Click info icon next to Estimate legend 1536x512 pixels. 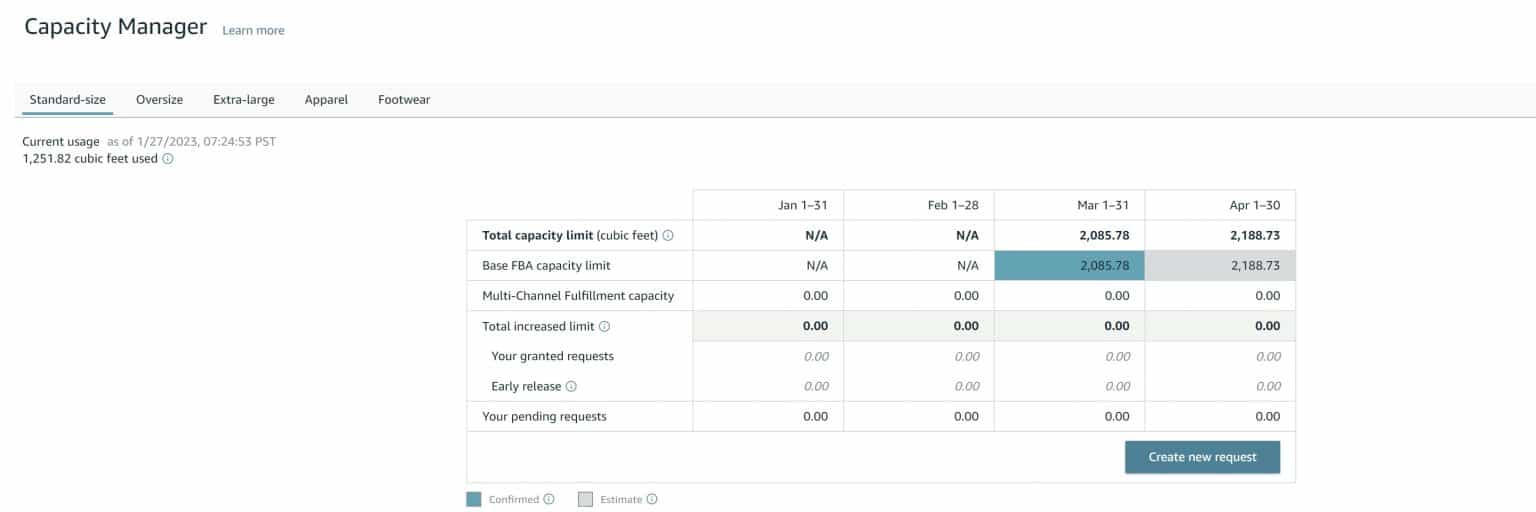[652, 500]
